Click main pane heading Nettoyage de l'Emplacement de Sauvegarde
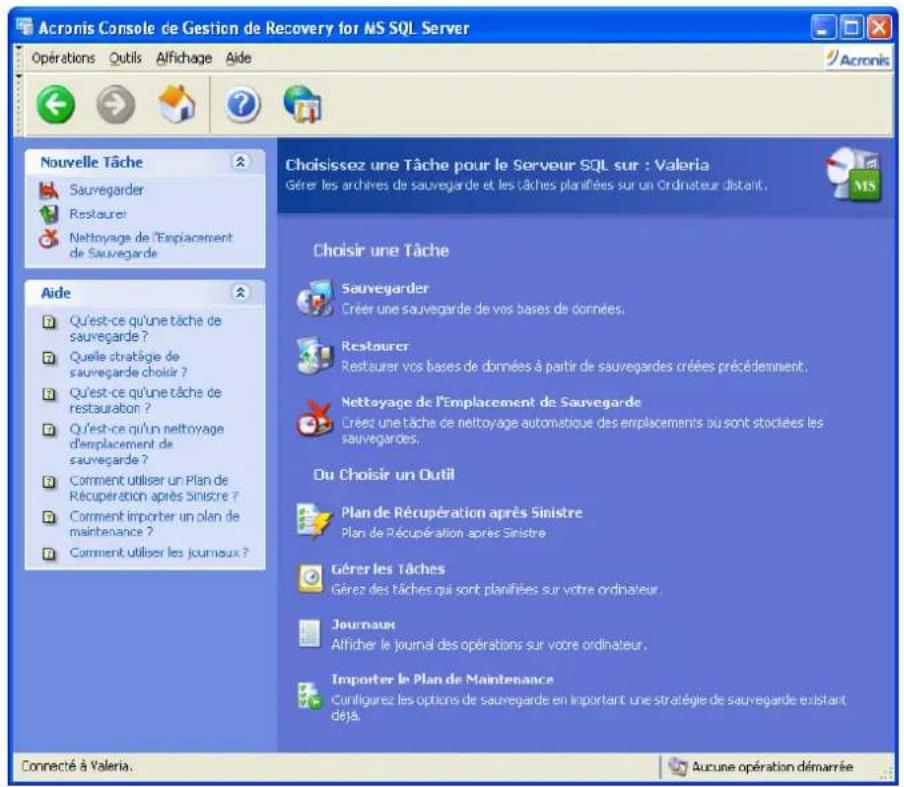 (x=491, y=402)
